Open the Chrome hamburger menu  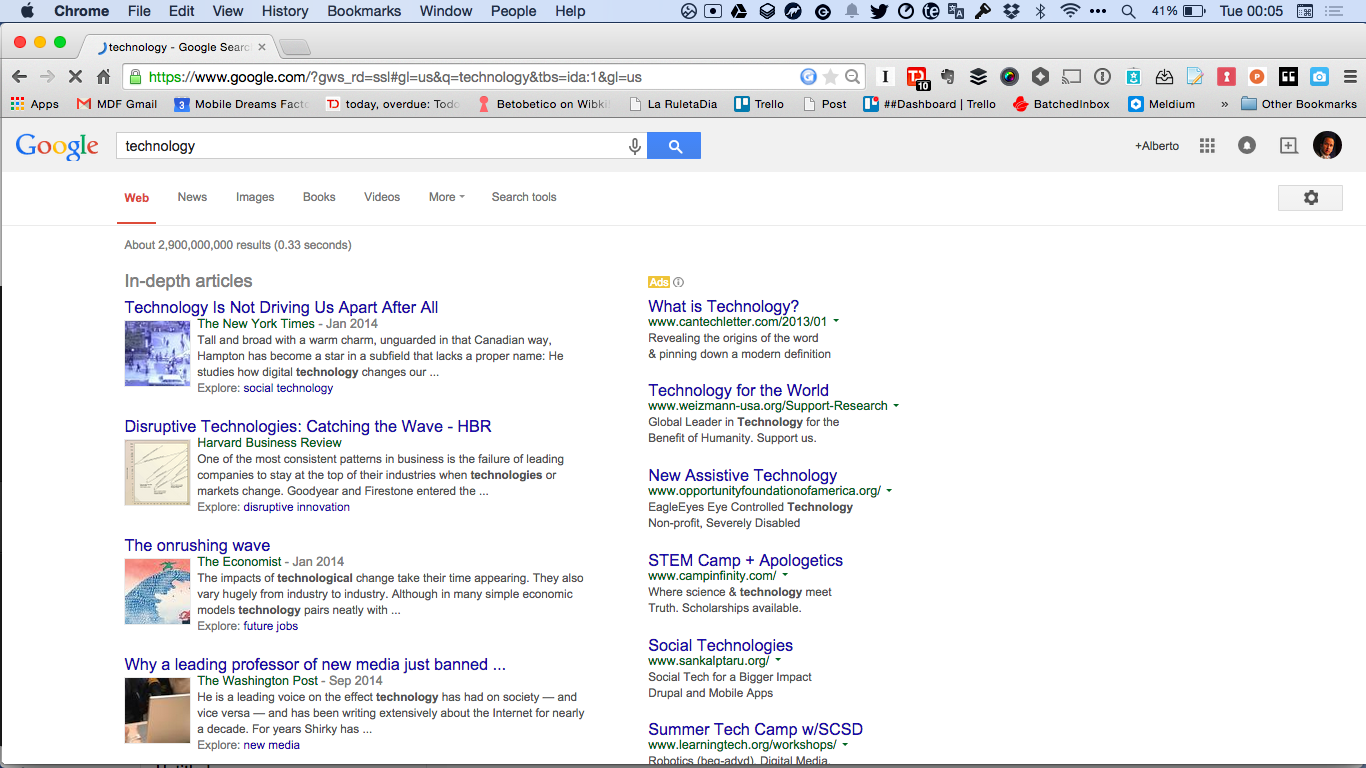pyautogui.click(x=1349, y=77)
